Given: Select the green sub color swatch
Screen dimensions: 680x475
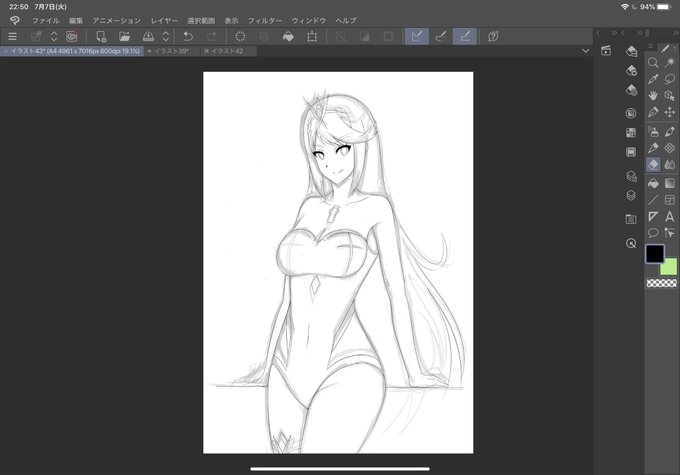Looking at the screenshot, I should (670, 267).
